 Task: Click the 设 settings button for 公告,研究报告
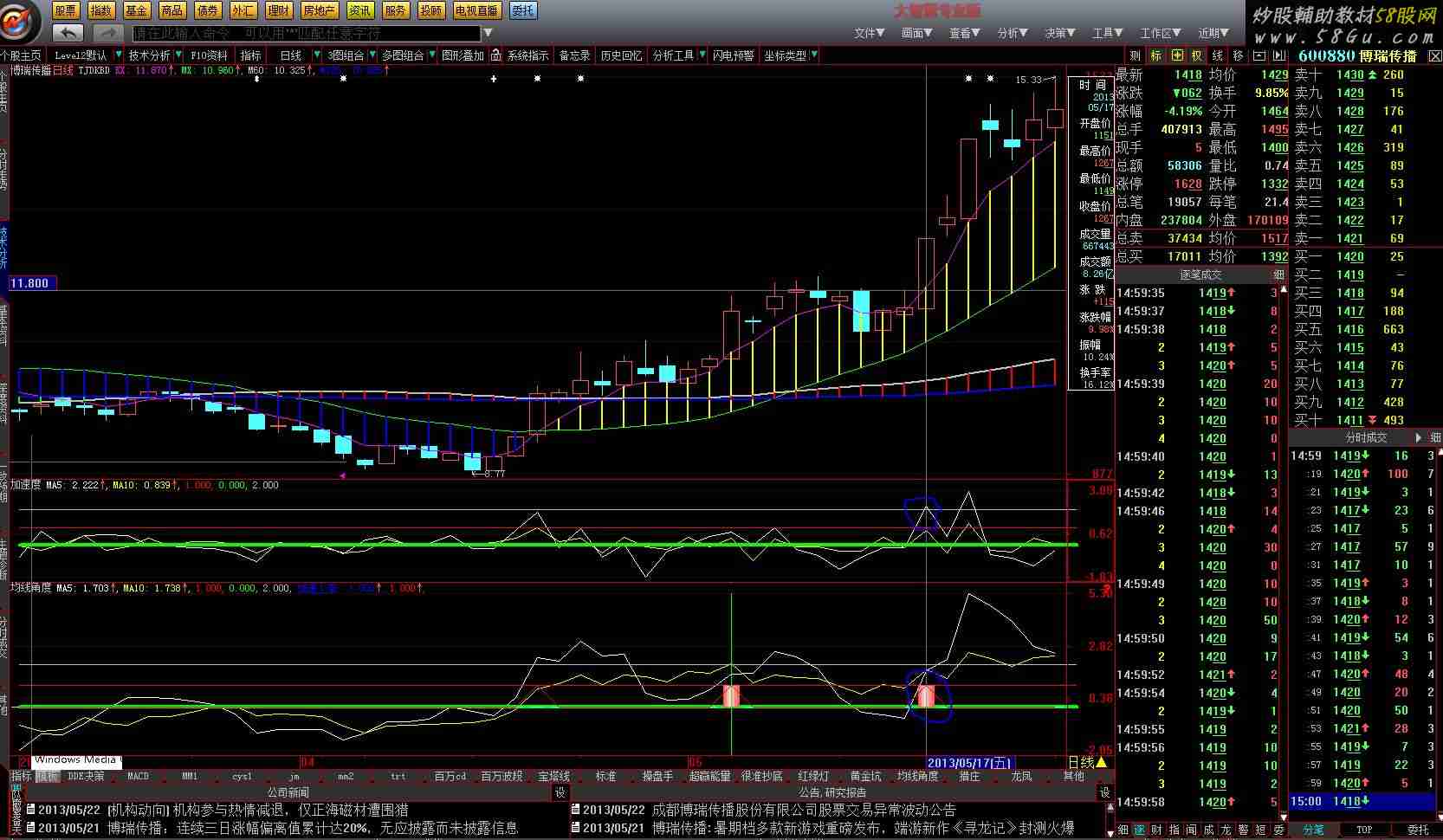point(1104,792)
